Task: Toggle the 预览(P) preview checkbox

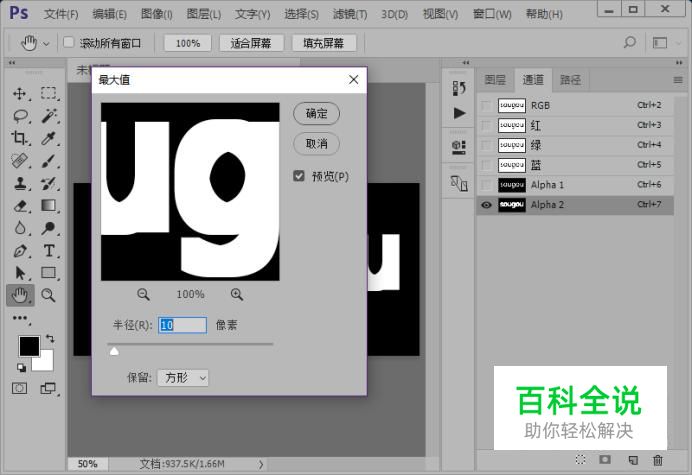Action: coord(299,176)
